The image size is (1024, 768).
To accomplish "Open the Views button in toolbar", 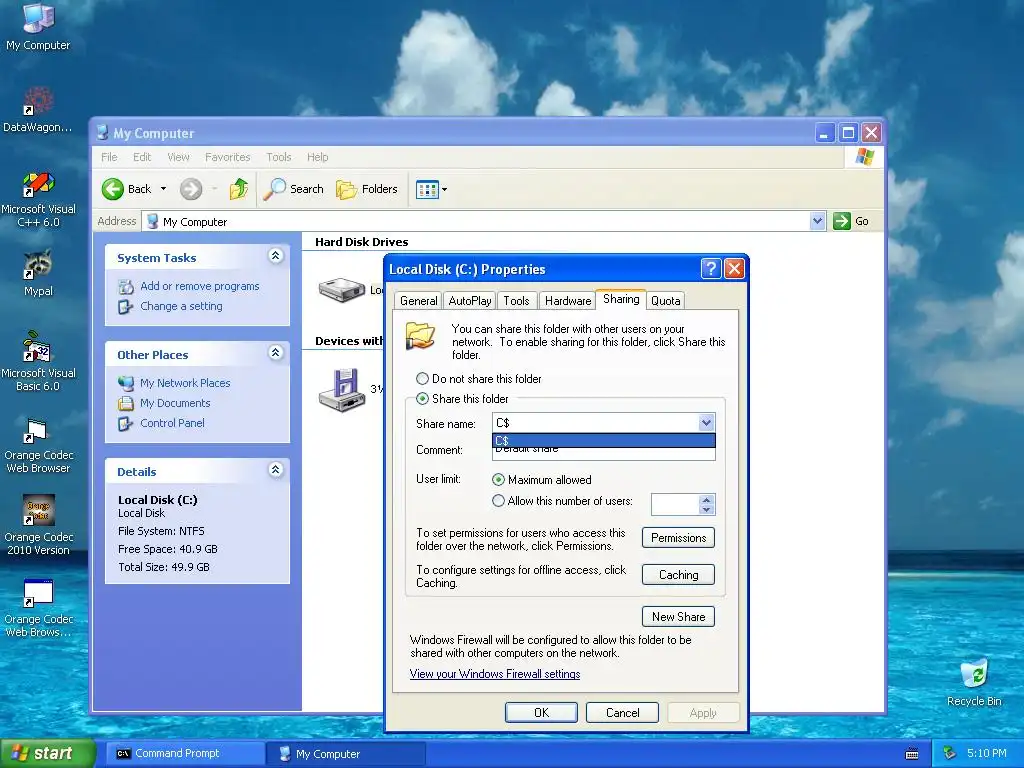I will [x=427, y=189].
